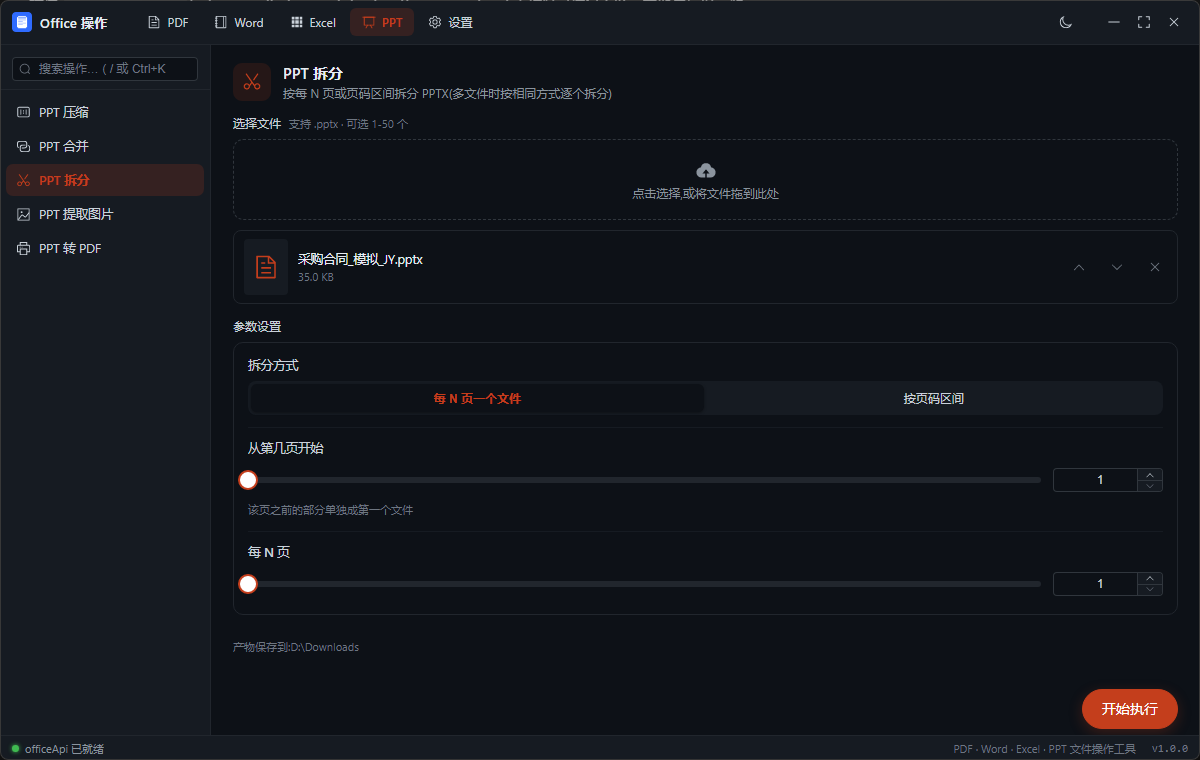Viewport: 1200px width, 760px height.
Task: Open the Word tab
Action: (239, 22)
